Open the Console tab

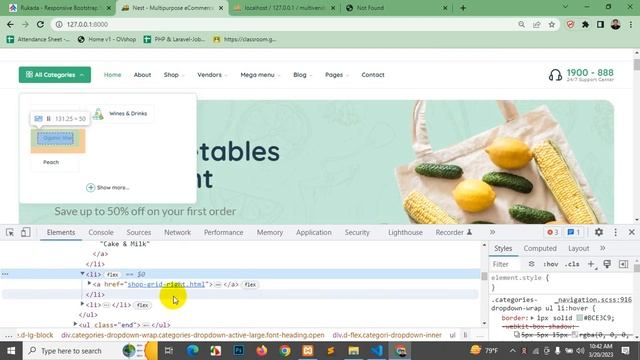(101, 232)
